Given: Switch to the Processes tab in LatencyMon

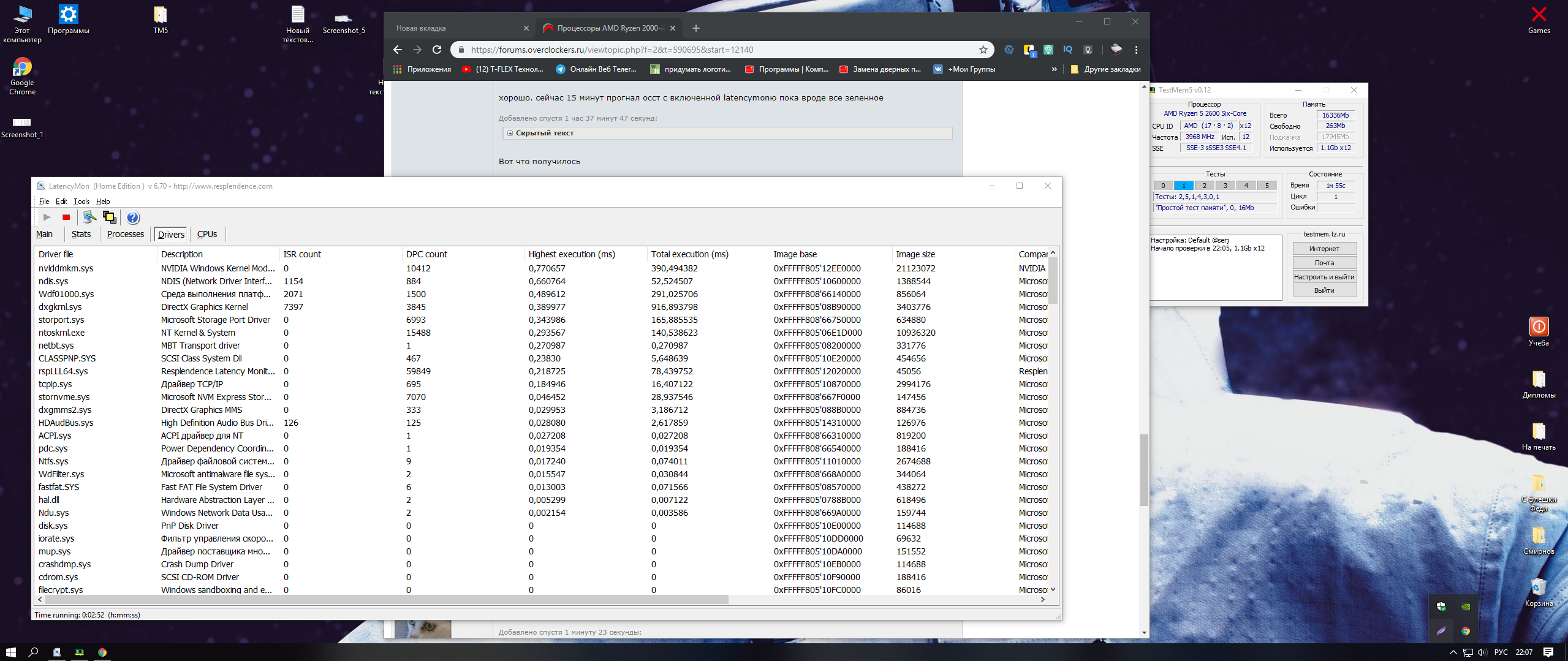Looking at the screenshot, I should (126, 234).
